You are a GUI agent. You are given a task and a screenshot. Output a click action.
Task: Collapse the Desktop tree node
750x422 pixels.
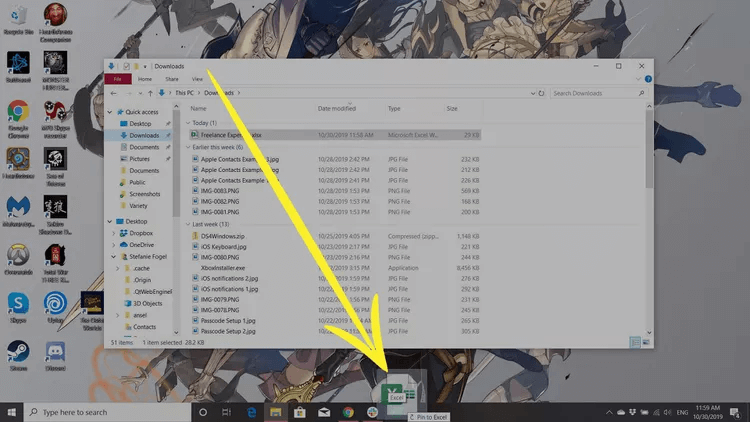click(110, 222)
